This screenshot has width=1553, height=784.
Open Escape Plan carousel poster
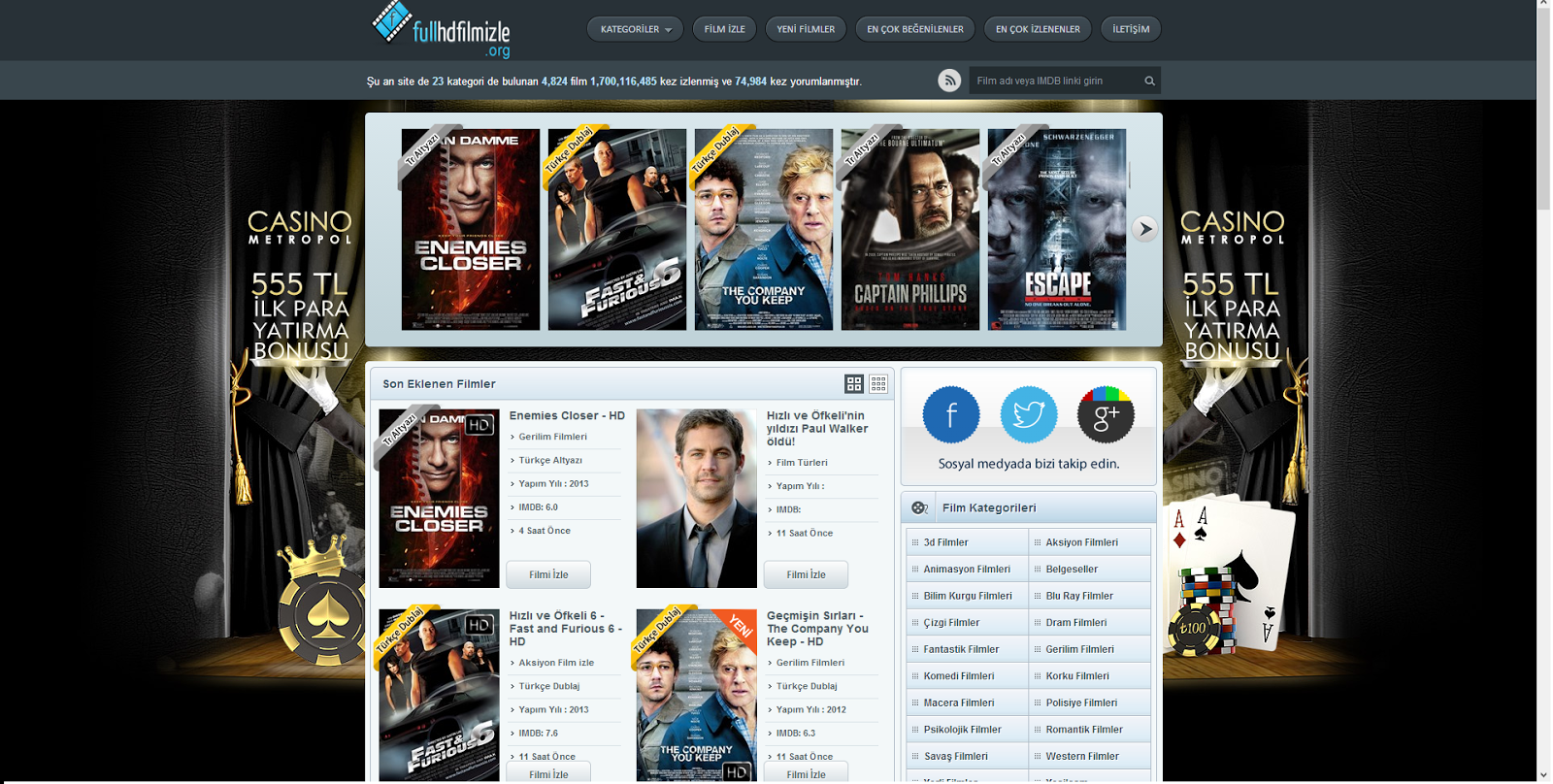tap(1057, 230)
